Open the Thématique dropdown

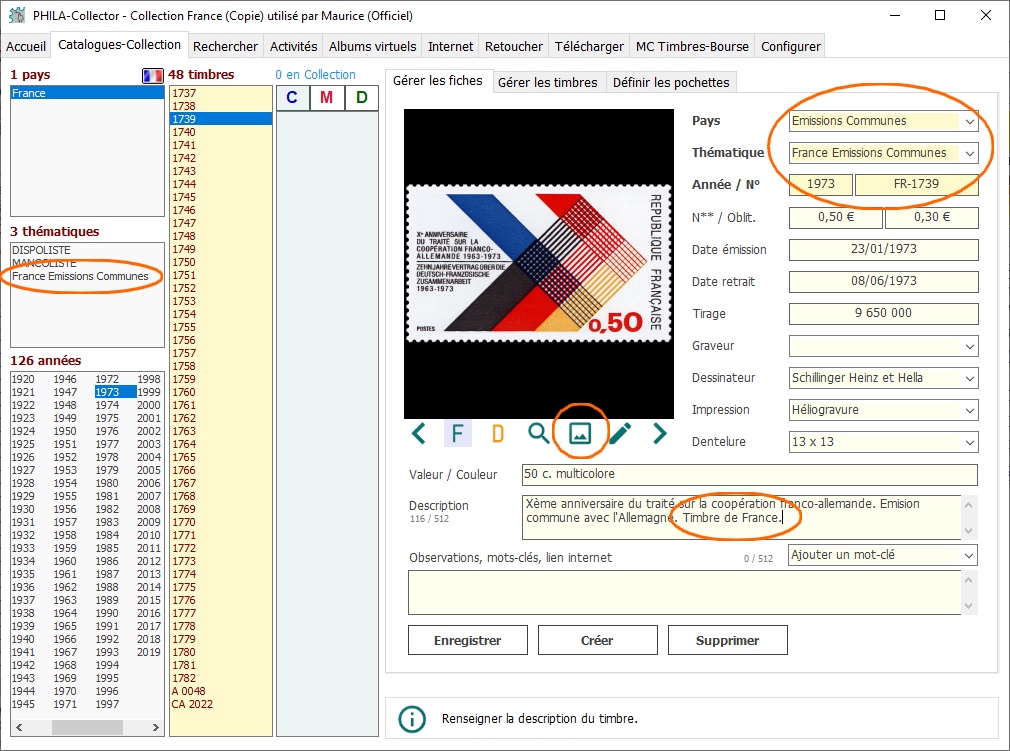click(x=969, y=153)
